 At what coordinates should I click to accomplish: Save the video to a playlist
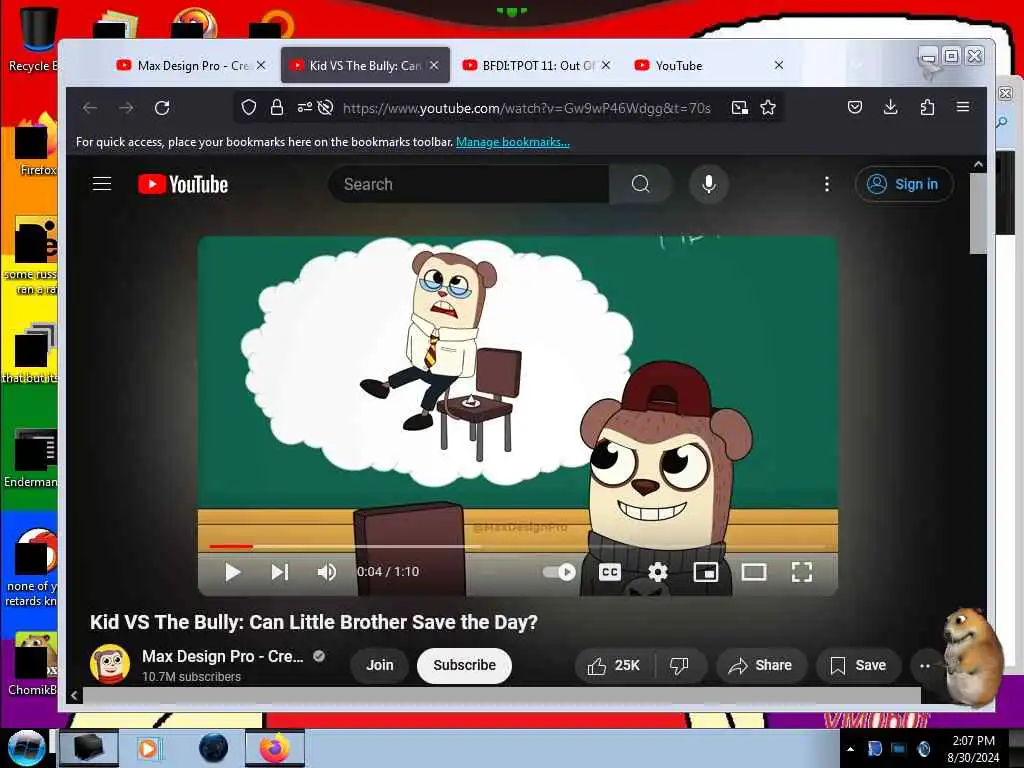[858, 665]
